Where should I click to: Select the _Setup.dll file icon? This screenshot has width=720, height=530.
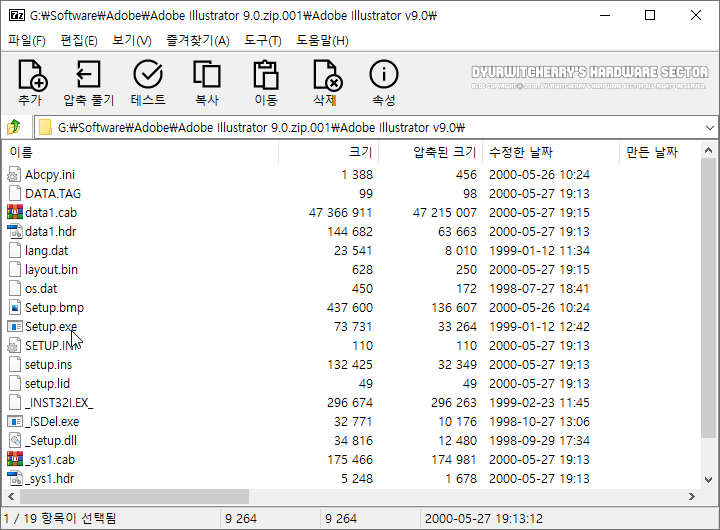click(15, 440)
